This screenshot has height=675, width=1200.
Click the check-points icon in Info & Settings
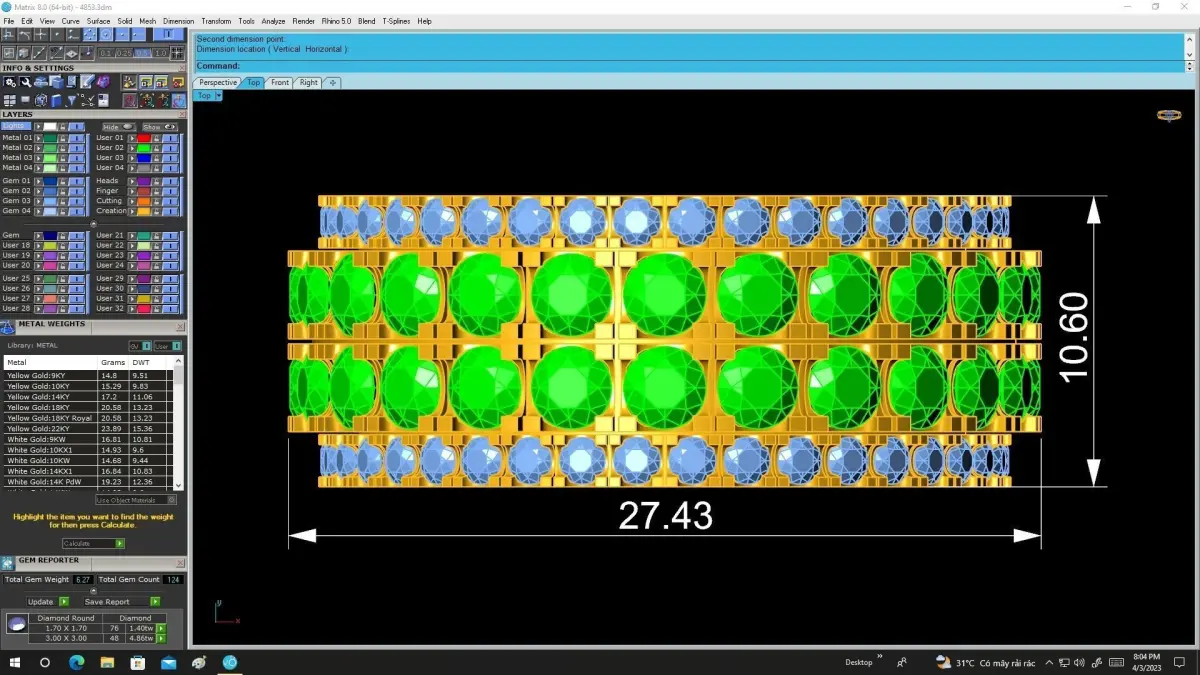point(88,100)
